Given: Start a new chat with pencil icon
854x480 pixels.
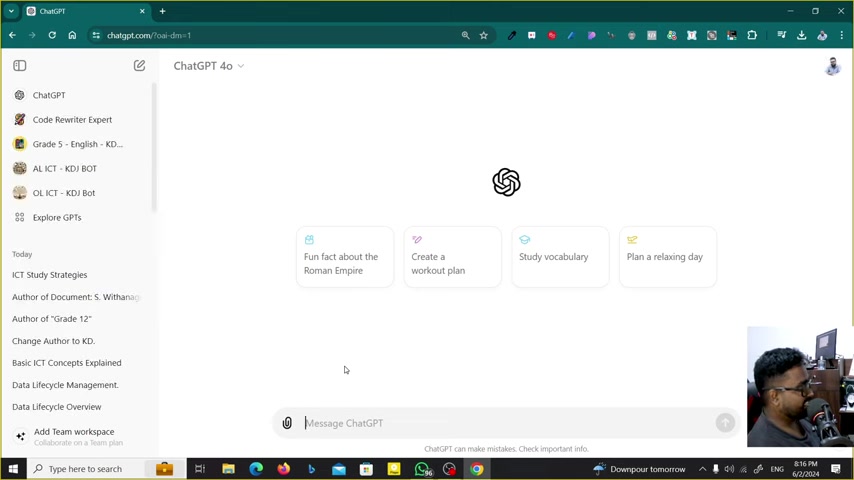Looking at the screenshot, I should tap(139, 66).
